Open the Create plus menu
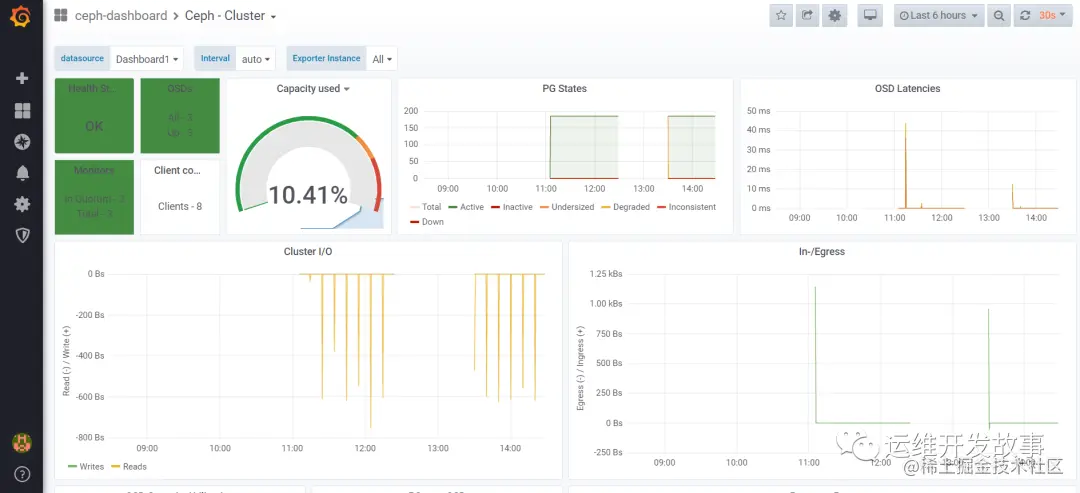Image resolution: width=1080 pixels, height=493 pixels. [22, 78]
